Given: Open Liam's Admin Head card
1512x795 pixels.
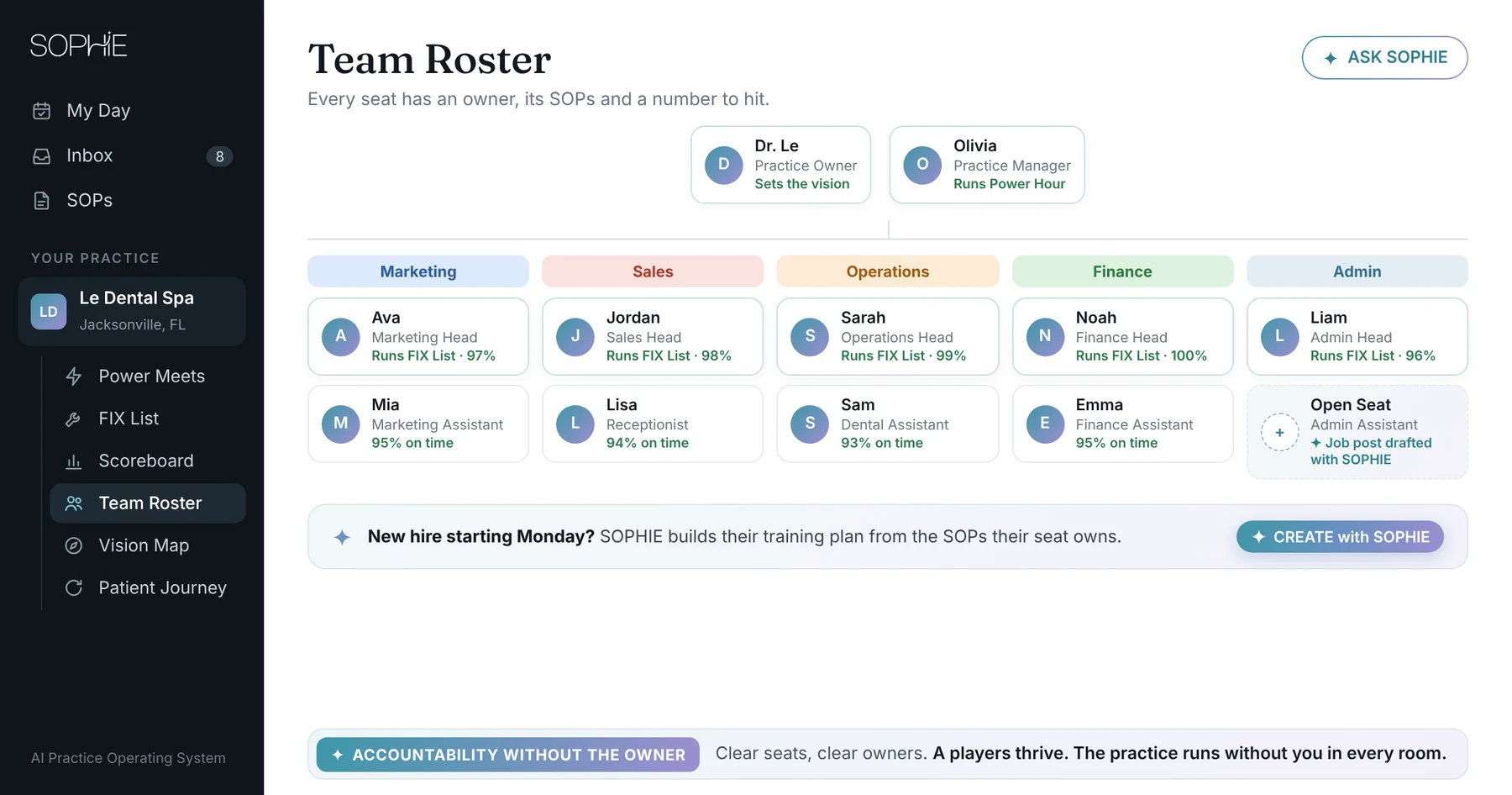Looking at the screenshot, I should [1357, 336].
